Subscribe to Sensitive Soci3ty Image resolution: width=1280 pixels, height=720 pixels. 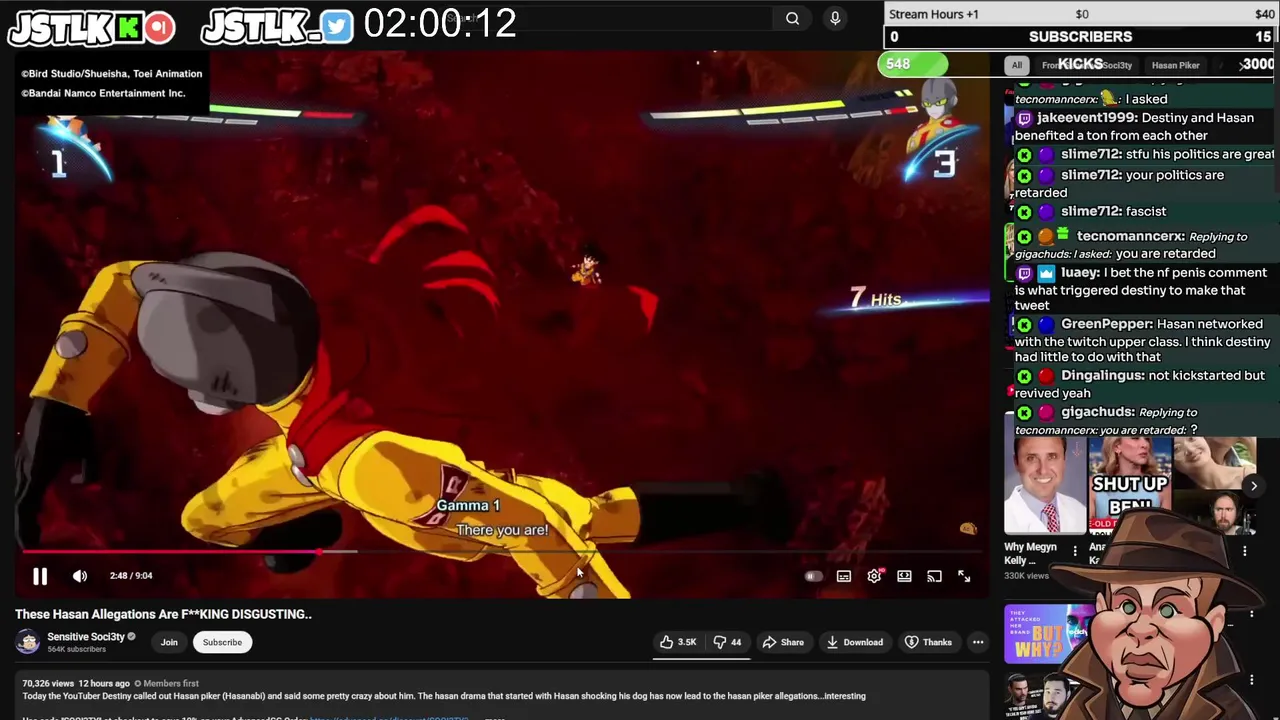(x=222, y=642)
